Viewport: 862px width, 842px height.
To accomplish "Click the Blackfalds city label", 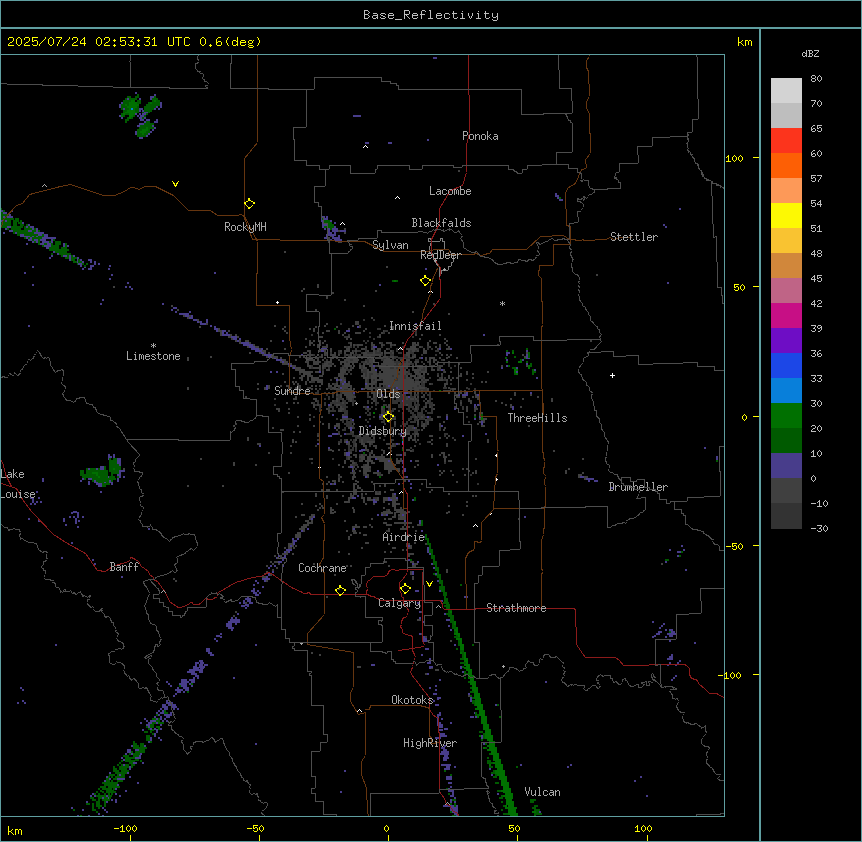I will (x=441, y=223).
